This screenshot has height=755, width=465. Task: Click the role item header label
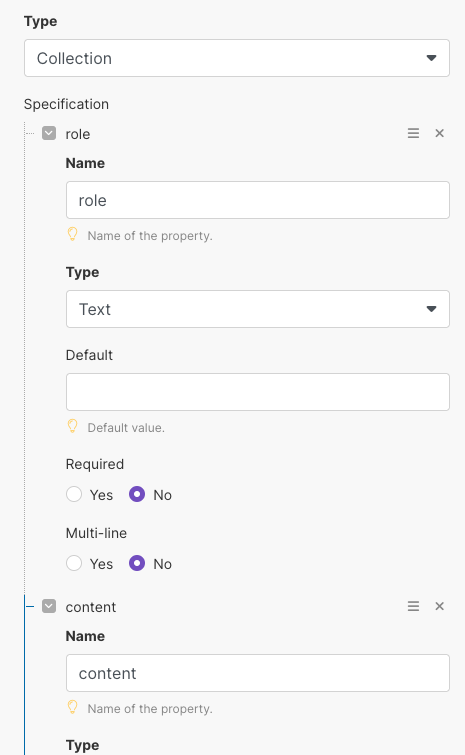[78, 134]
